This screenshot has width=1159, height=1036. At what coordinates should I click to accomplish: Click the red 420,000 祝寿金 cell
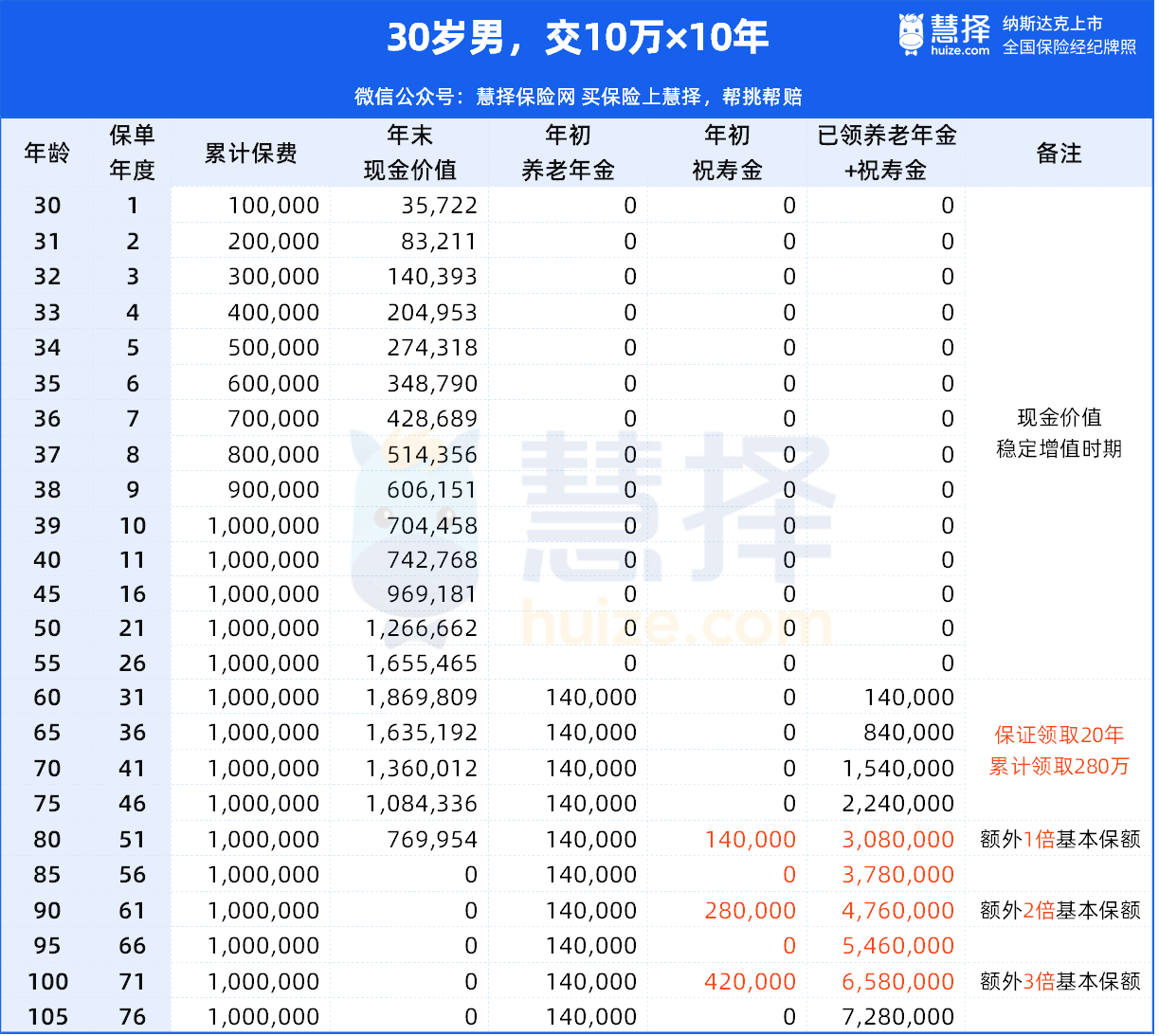point(750,982)
